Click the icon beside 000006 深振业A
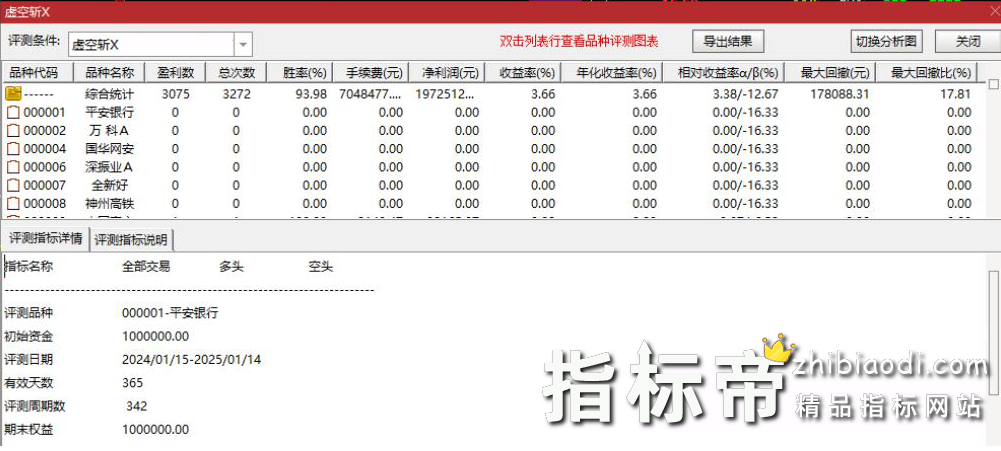 point(13,167)
